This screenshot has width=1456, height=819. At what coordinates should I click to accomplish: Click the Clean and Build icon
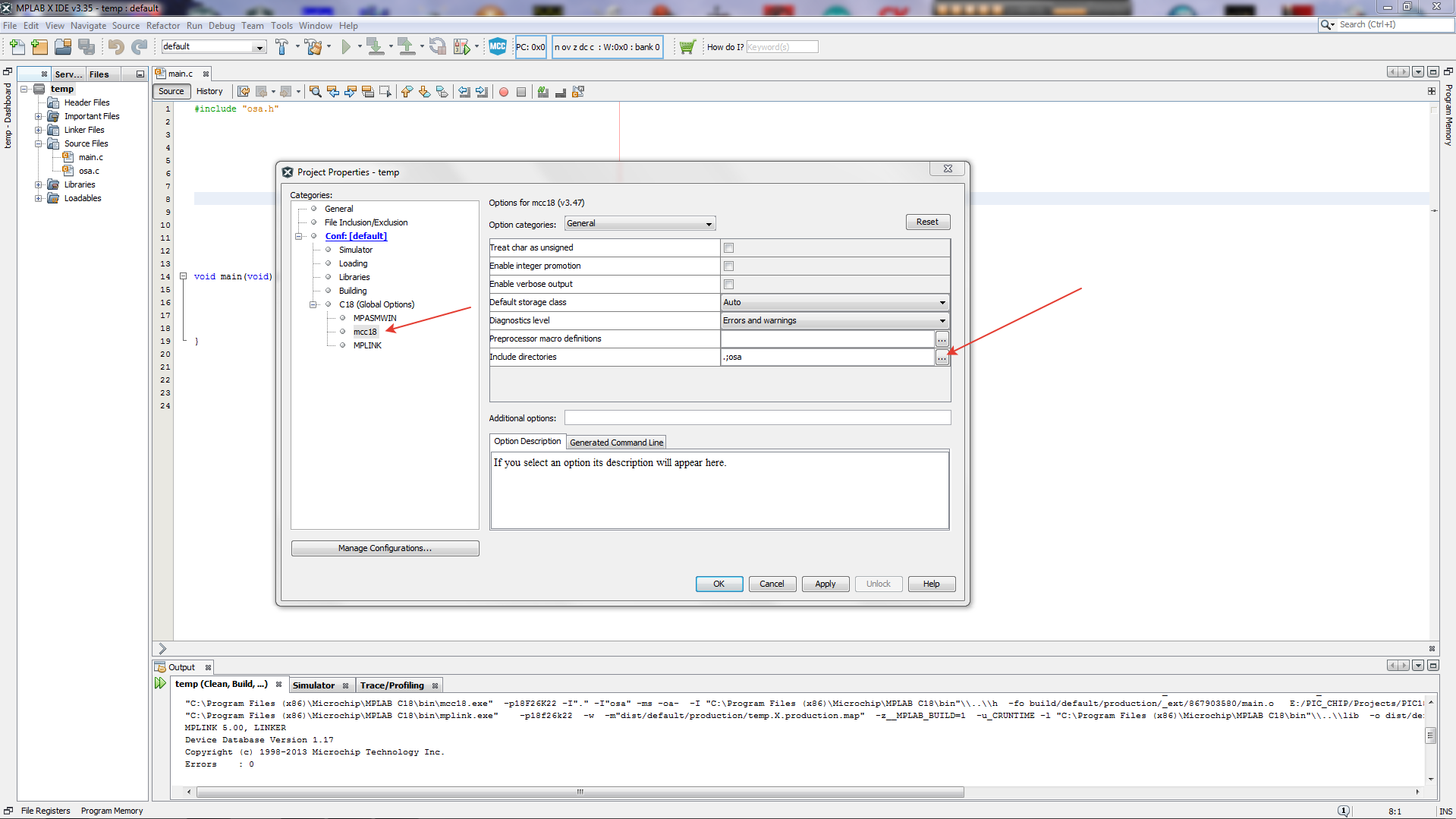(x=313, y=47)
